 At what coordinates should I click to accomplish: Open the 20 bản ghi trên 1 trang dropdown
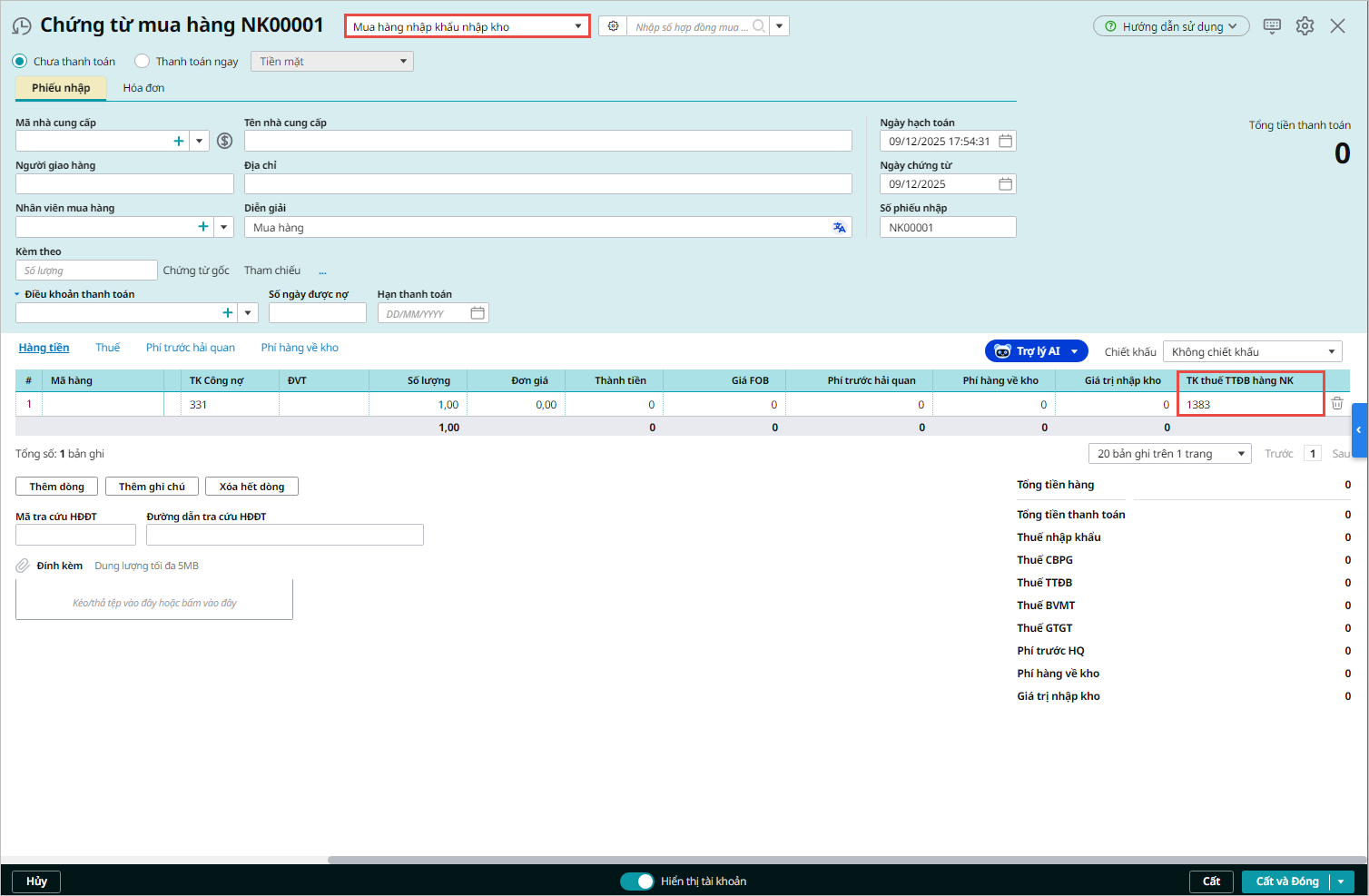click(x=1169, y=454)
